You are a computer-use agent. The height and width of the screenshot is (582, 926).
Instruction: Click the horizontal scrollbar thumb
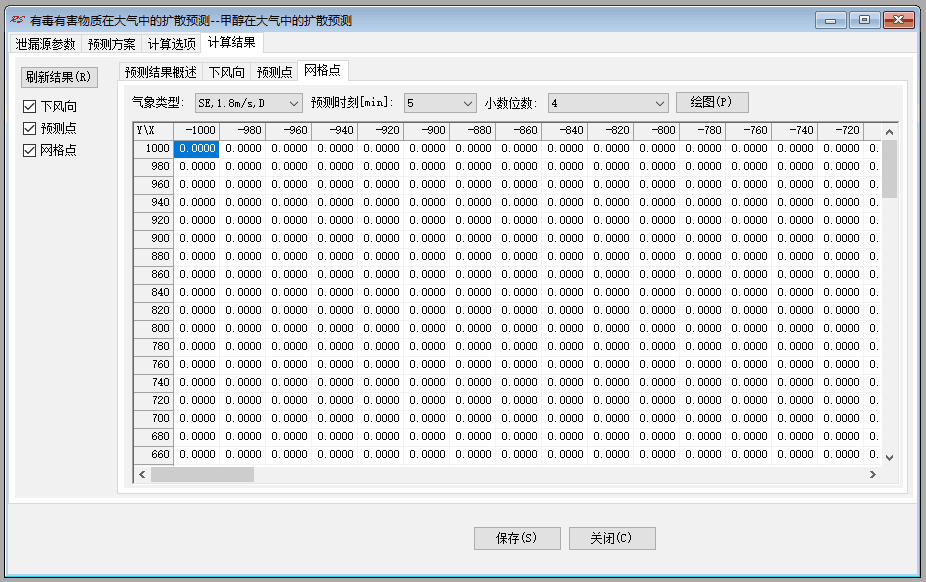click(x=203, y=475)
